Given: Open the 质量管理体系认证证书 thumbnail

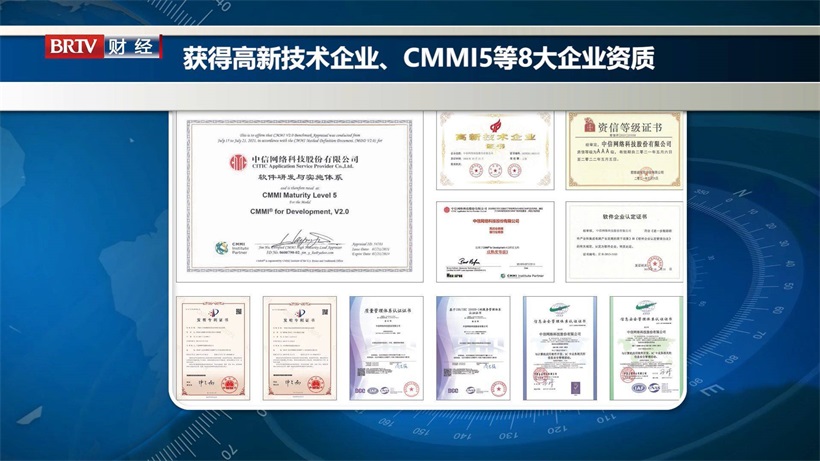Looking at the screenshot, I should (x=386, y=348).
